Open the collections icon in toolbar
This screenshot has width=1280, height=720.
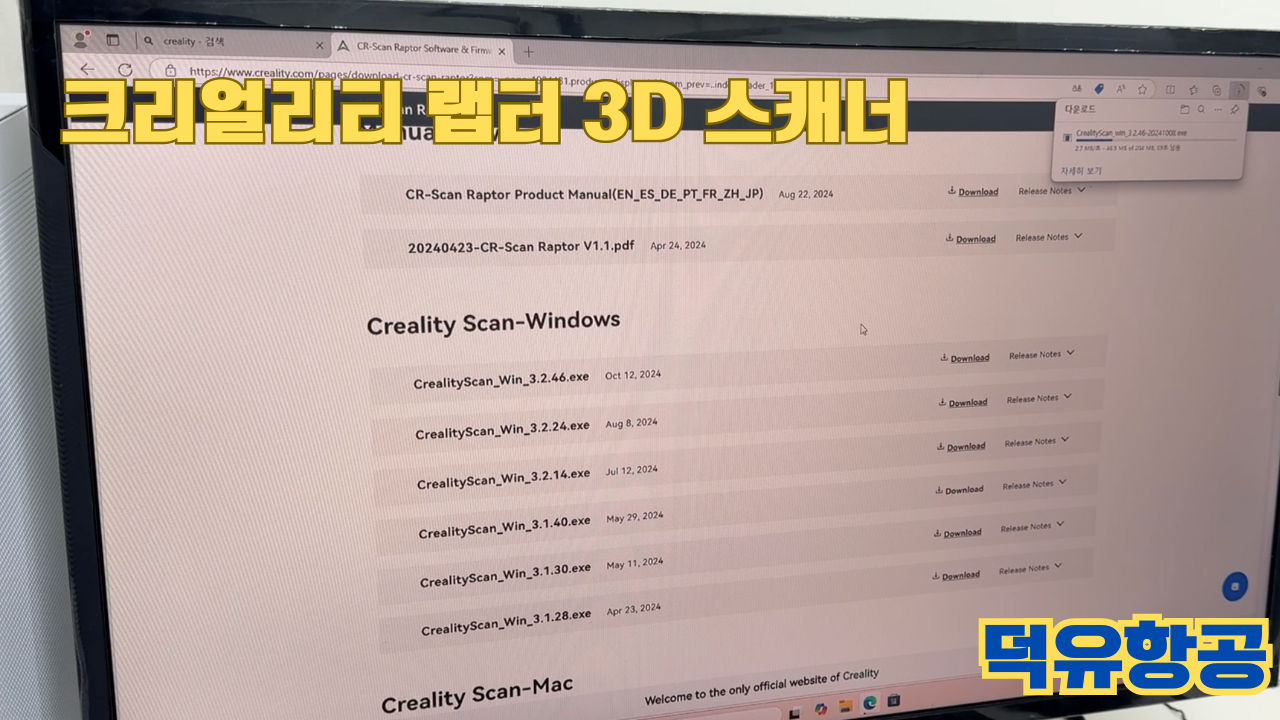coord(1217,90)
